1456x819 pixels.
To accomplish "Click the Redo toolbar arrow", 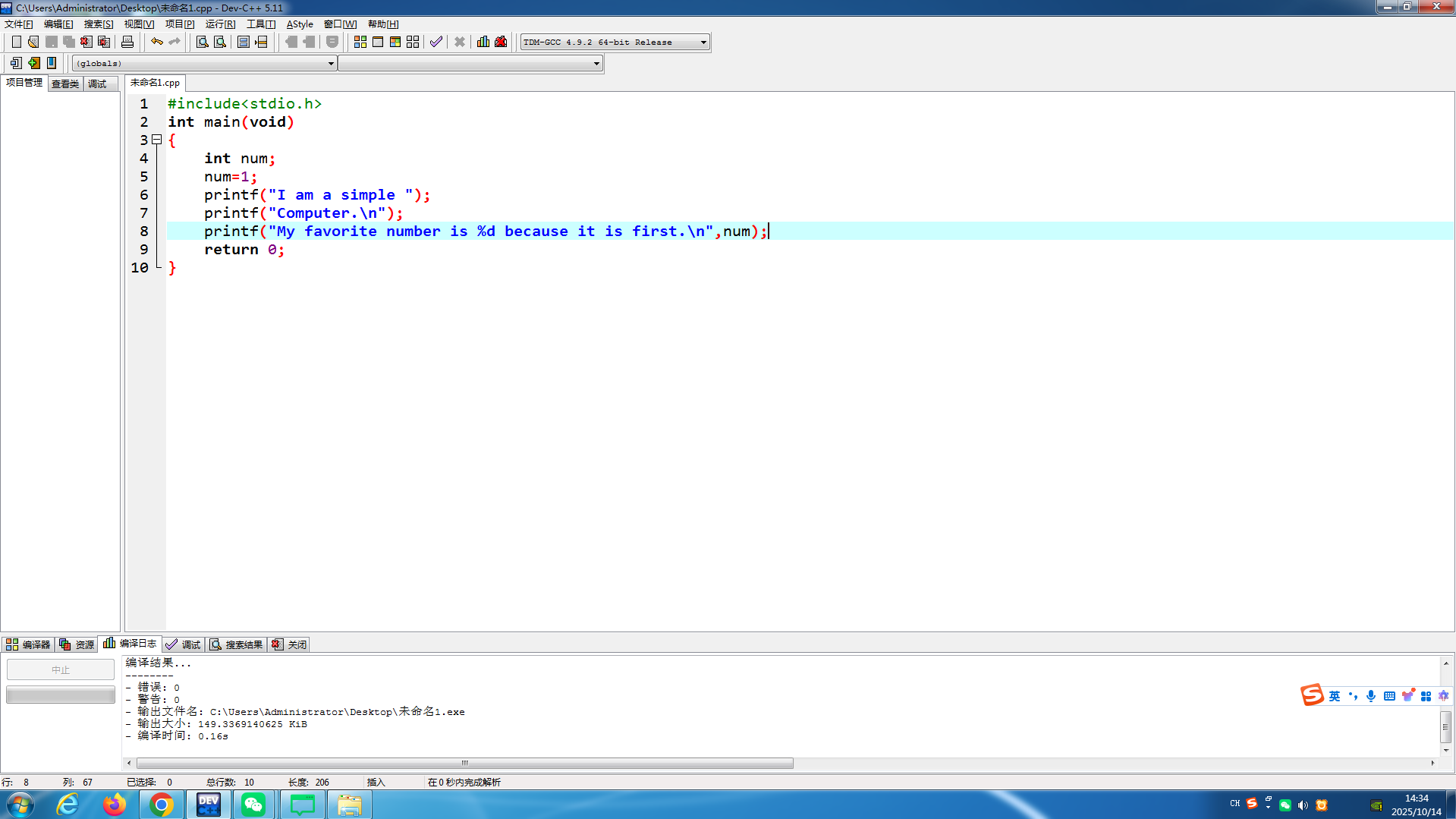I will click(x=175, y=42).
